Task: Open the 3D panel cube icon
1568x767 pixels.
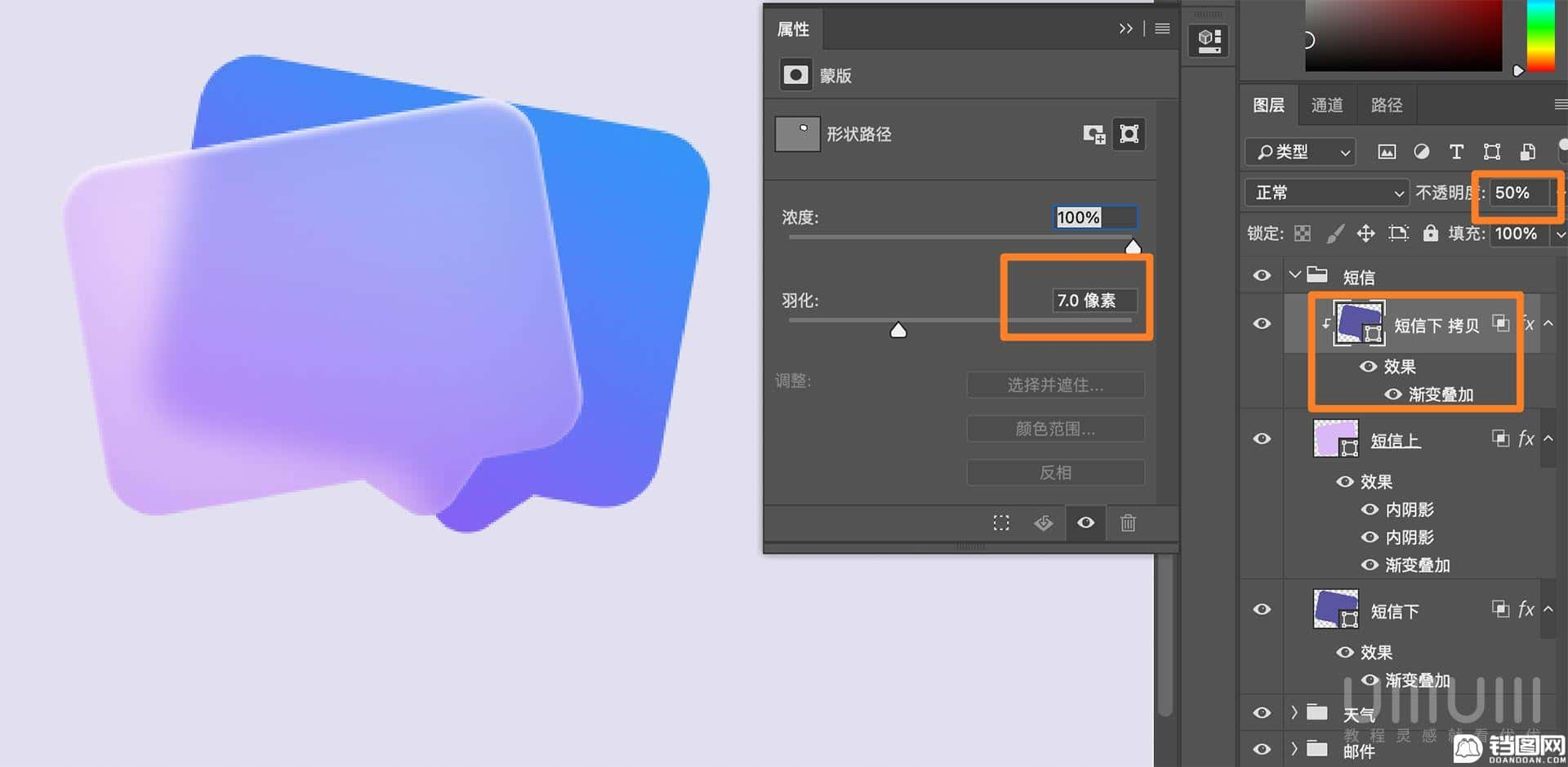Action: (x=1209, y=40)
